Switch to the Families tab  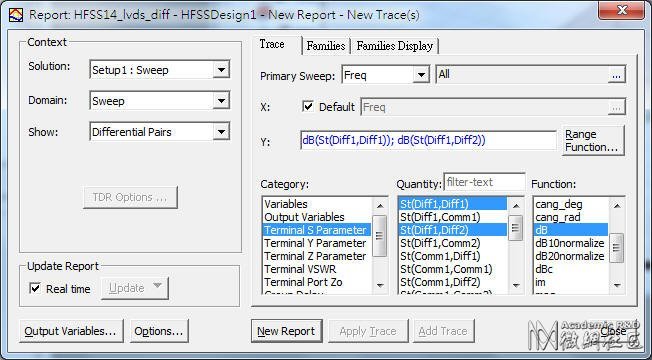click(x=326, y=46)
